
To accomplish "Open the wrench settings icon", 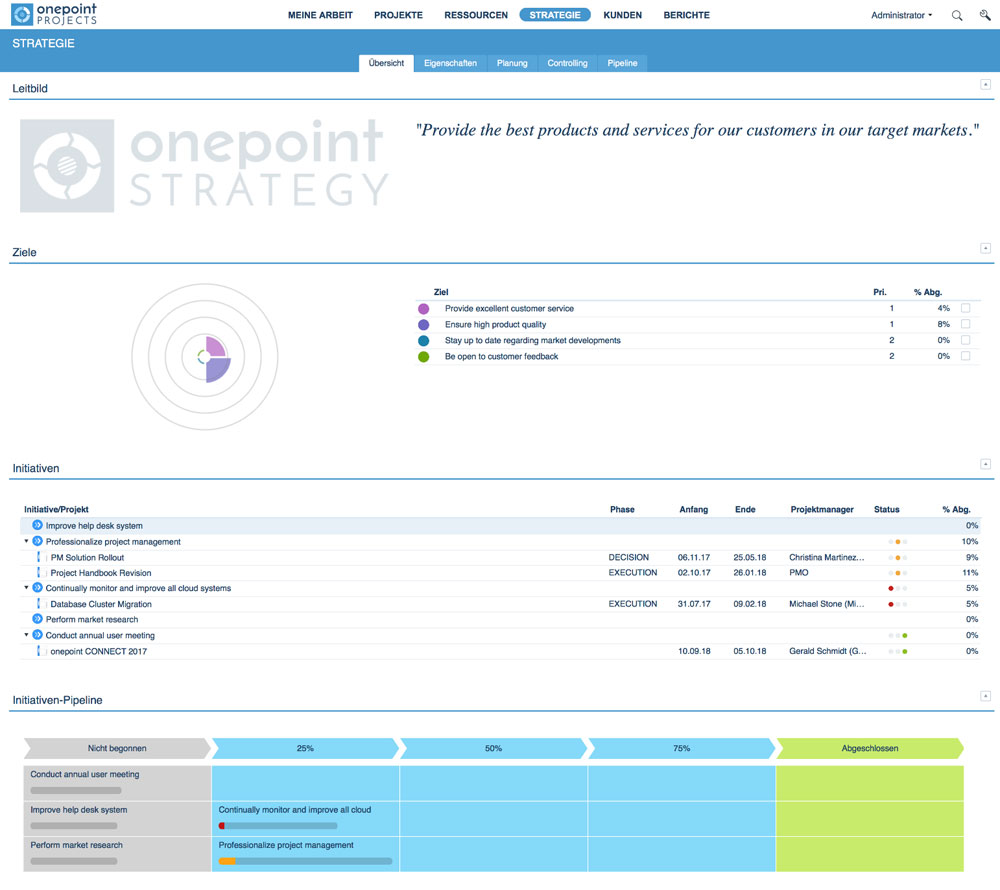I will click(x=984, y=16).
